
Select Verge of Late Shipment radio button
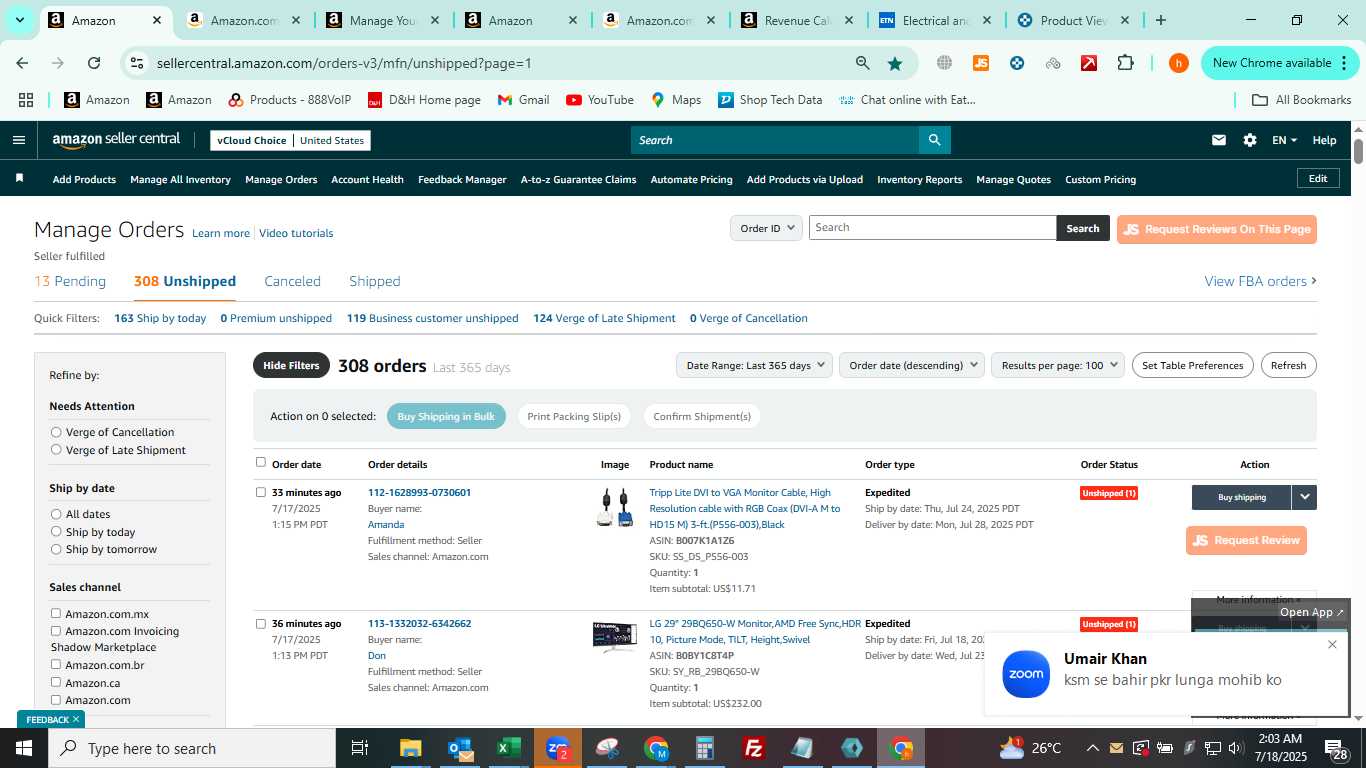56,450
